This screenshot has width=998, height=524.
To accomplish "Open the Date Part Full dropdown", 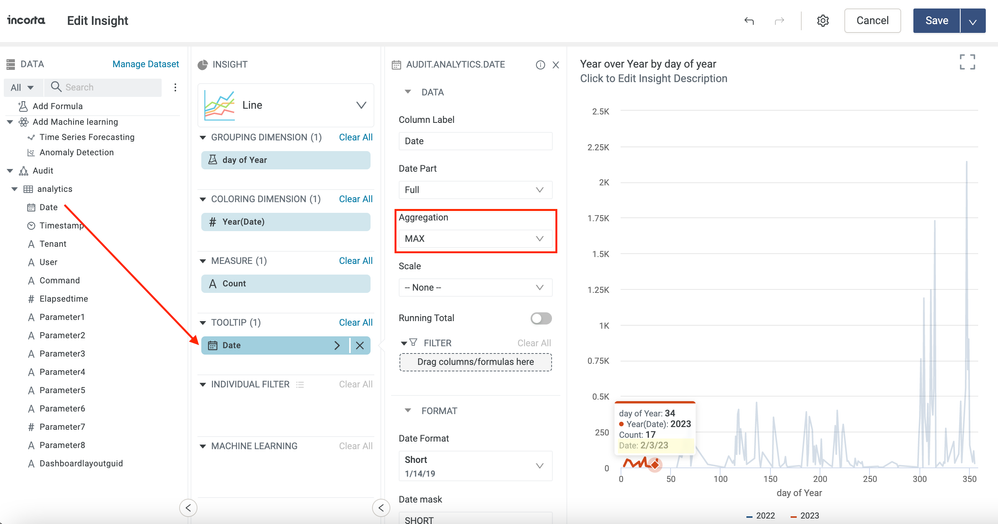I will [x=475, y=190].
